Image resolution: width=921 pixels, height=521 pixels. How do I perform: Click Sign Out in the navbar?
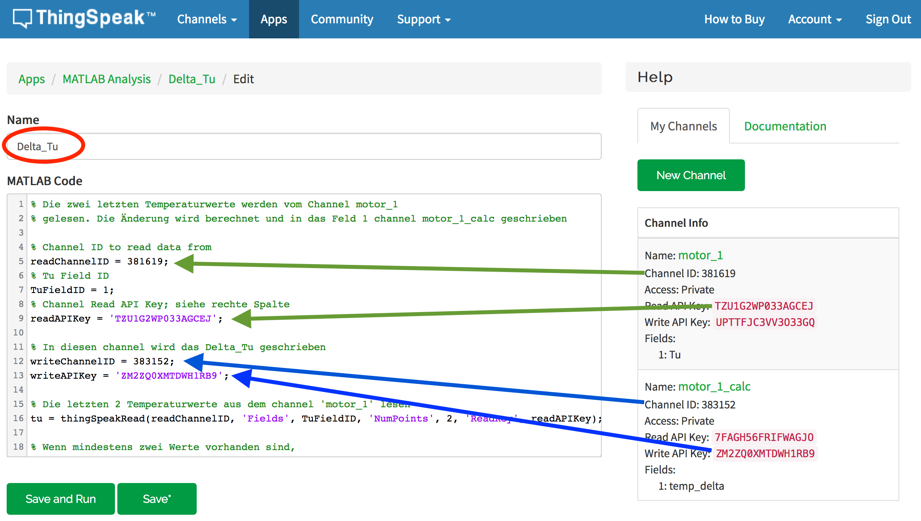pos(887,19)
